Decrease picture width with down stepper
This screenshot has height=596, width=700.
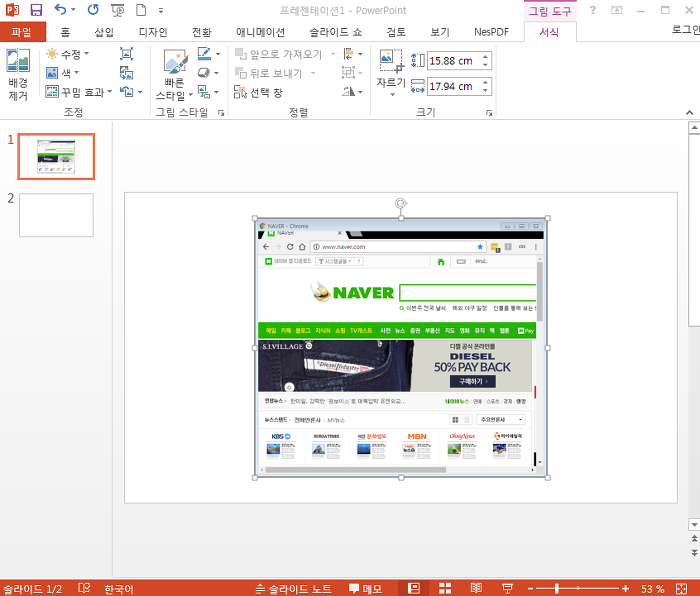[485, 91]
